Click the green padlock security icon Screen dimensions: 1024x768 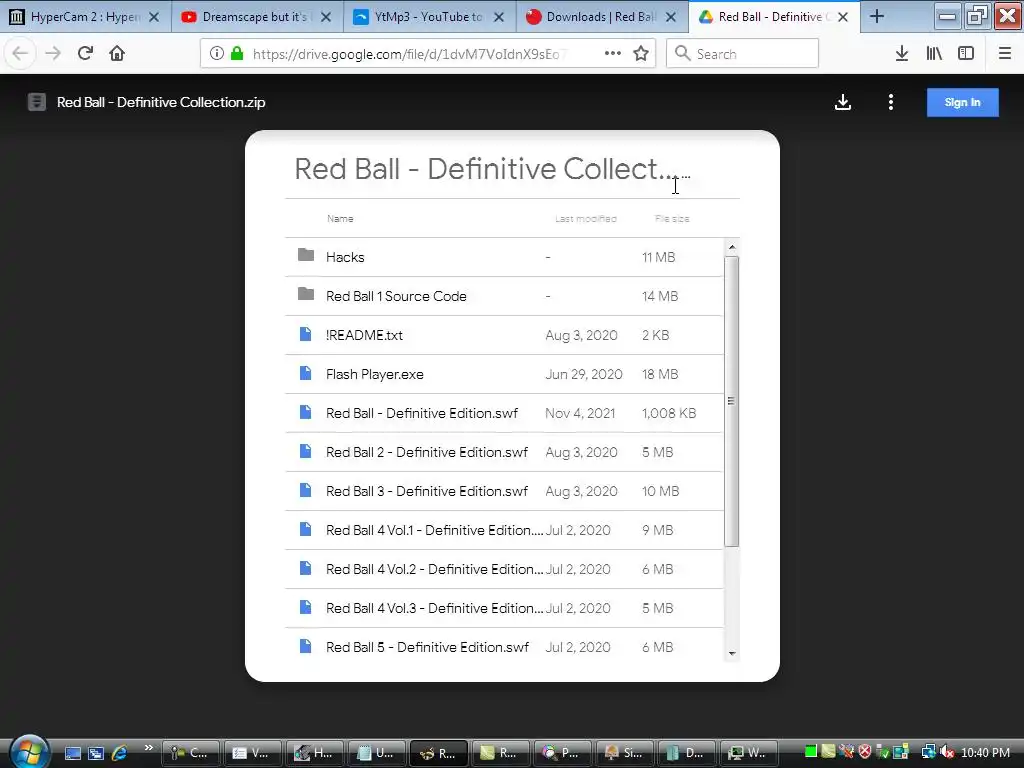pos(237,54)
